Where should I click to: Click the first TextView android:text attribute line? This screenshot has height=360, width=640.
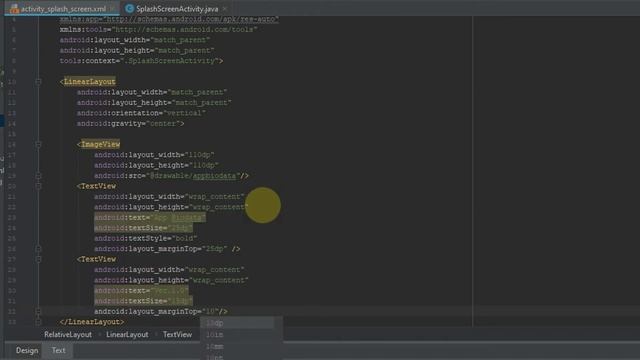150,218
